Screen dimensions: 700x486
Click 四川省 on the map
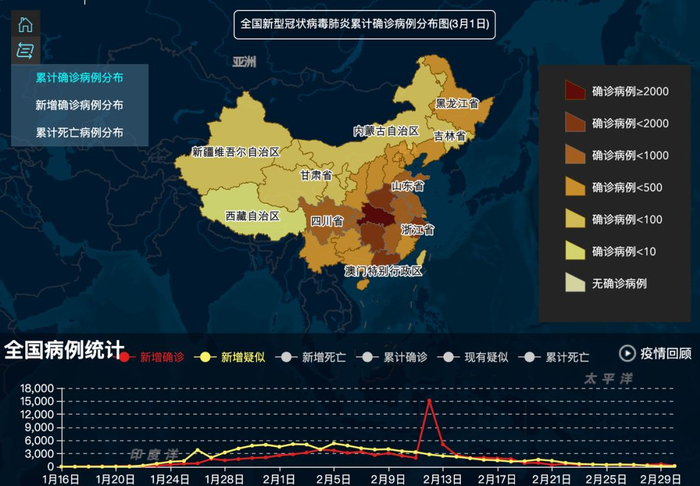click(327, 221)
